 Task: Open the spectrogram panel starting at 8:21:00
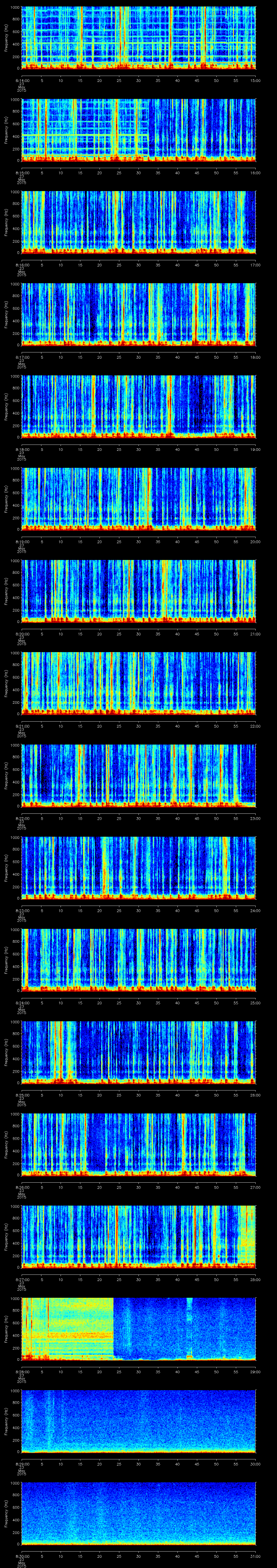tap(139, 682)
